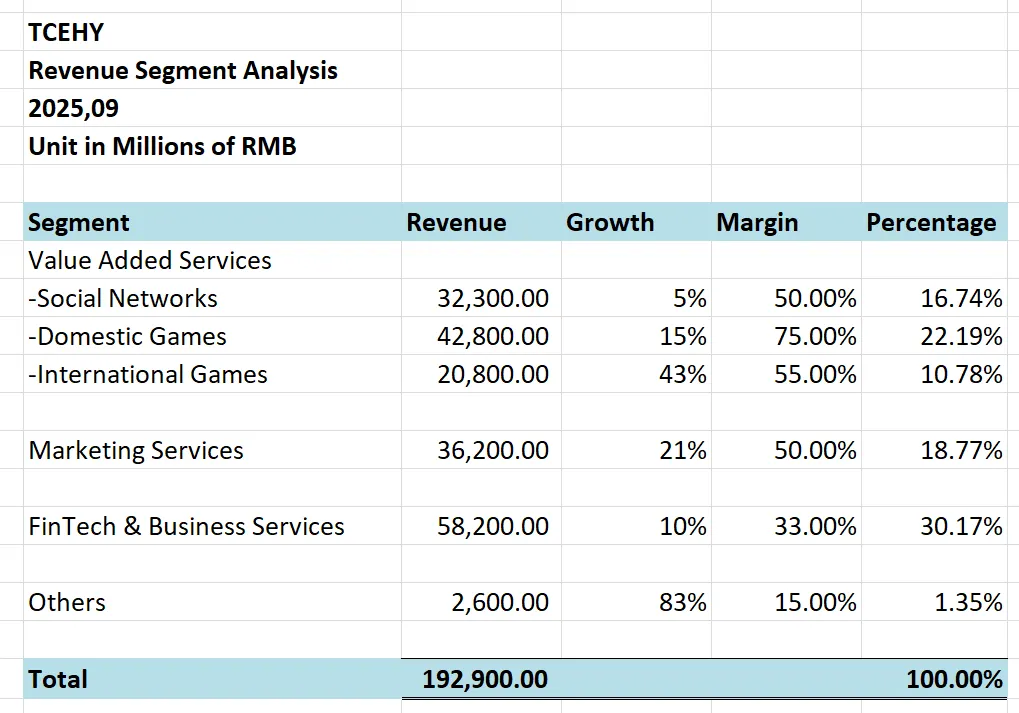
Task: Click International Games margin cell 55.00%
Action: (x=814, y=374)
